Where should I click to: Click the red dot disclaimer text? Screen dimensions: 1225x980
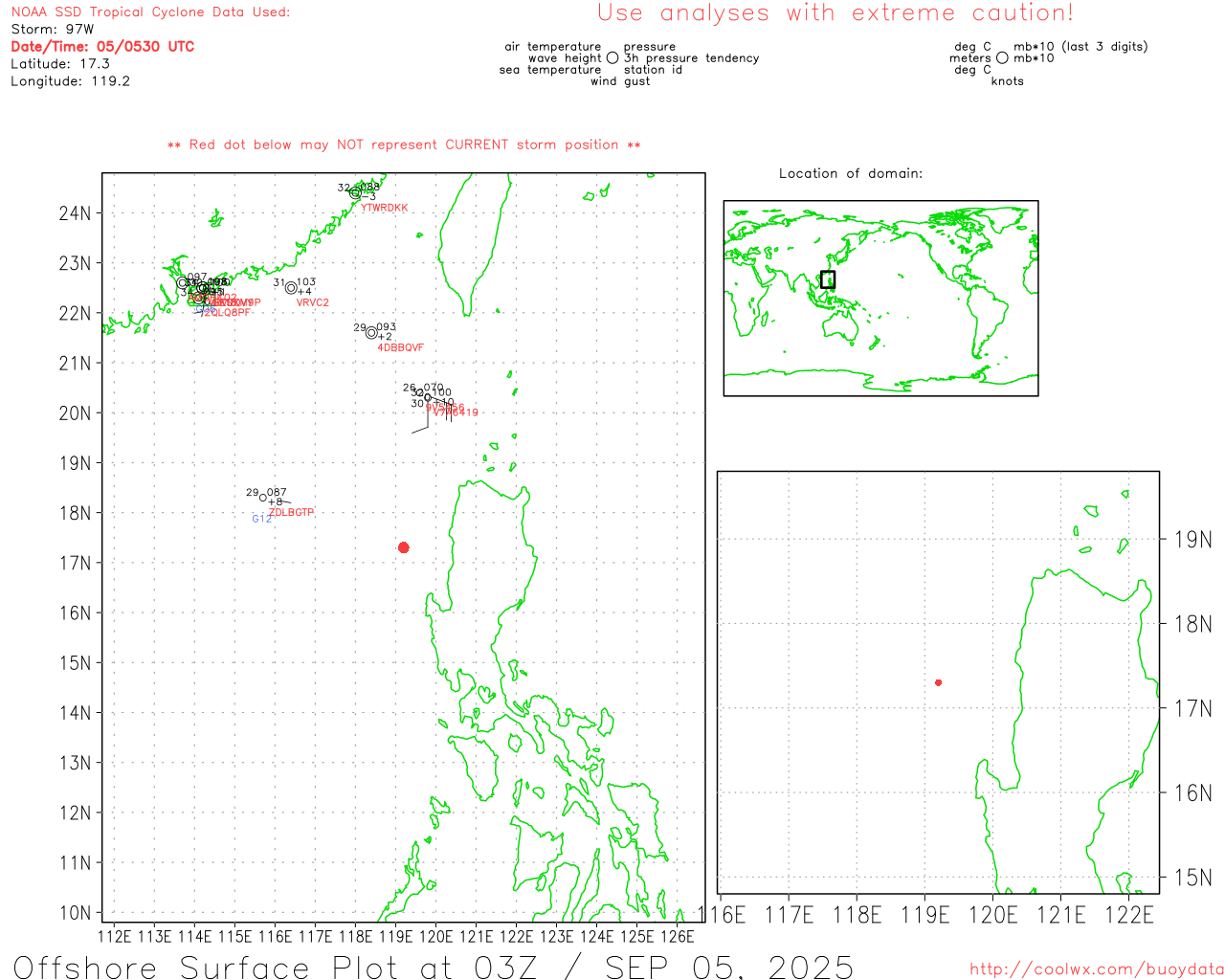pos(404,145)
